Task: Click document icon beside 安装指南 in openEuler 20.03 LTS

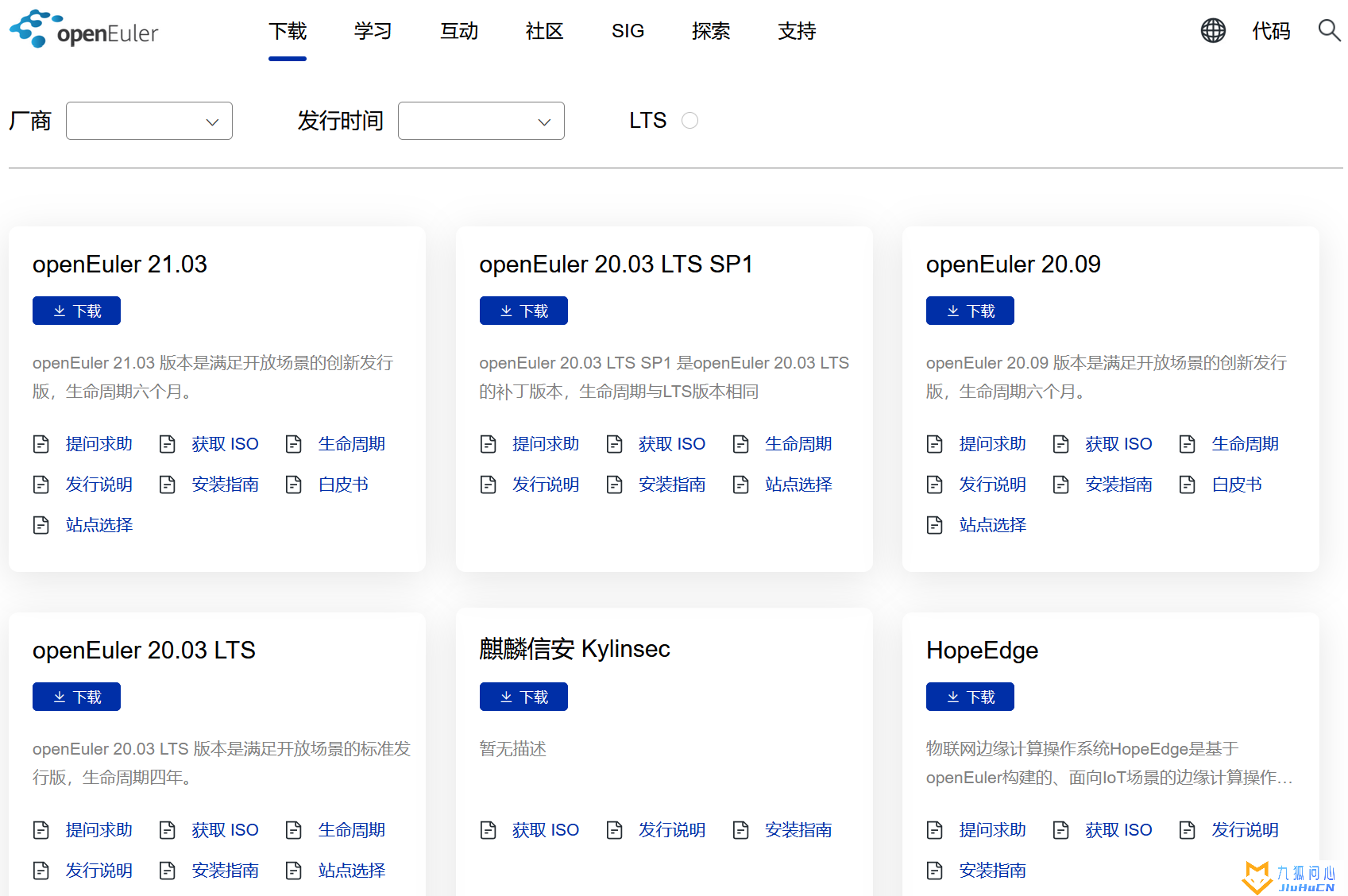Action: [x=168, y=871]
